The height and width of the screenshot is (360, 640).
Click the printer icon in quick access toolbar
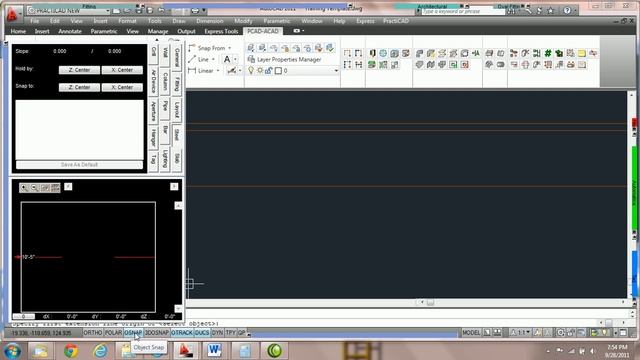[195, 11]
